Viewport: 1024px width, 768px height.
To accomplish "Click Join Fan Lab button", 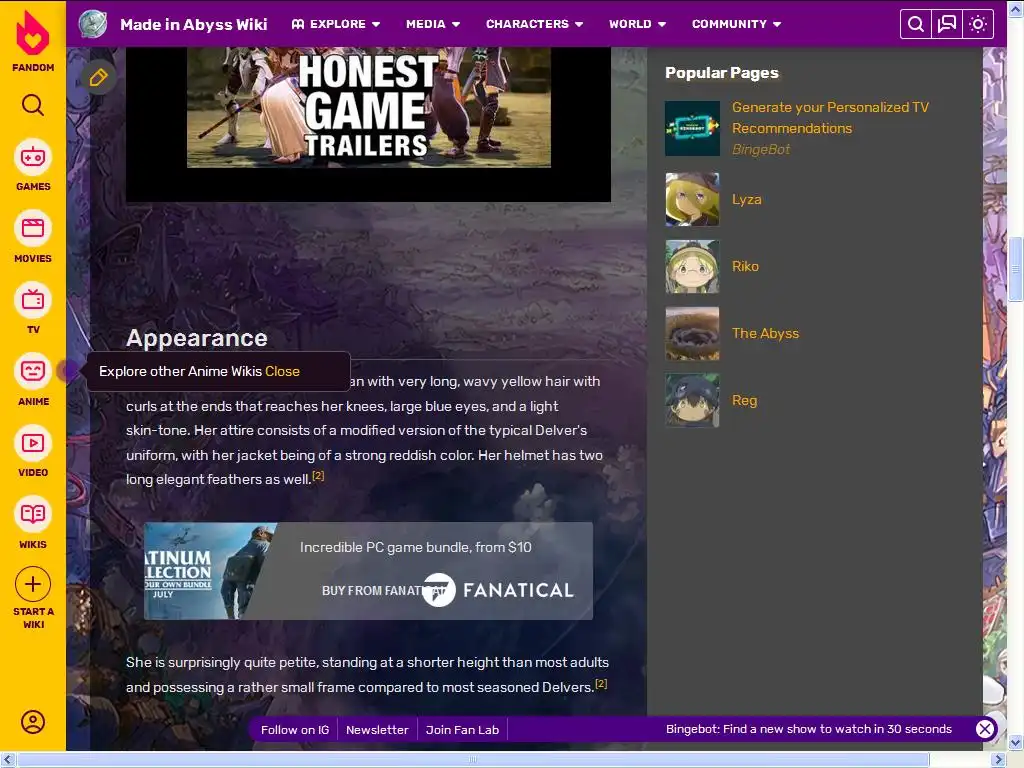I will pyautogui.click(x=462, y=729).
